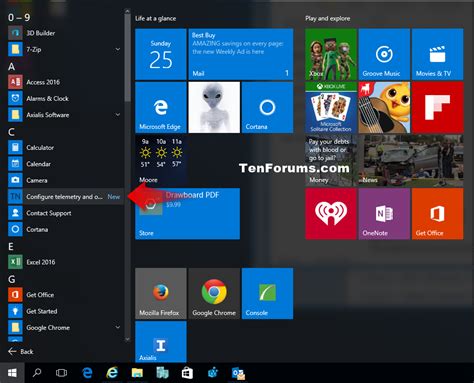The width and height of the screenshot is (474, 383).
Task: Open the Money tile
Action: [x=331, y=161]
